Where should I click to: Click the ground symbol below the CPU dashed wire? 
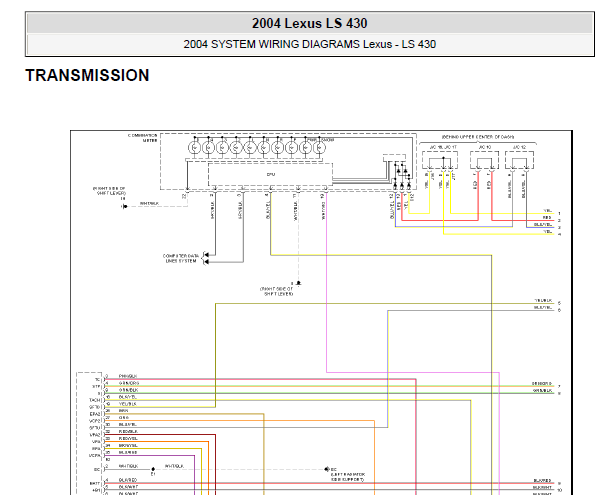(x=298, y=283)
